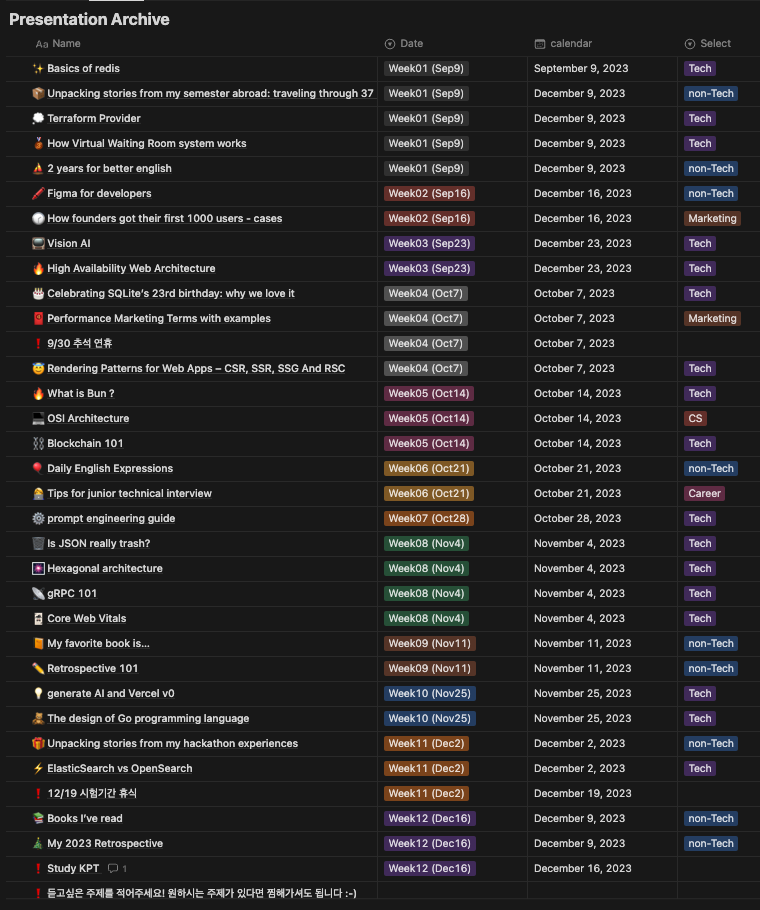Open the Name column header menu
This screenshot has height=910, width=760.
58,44
